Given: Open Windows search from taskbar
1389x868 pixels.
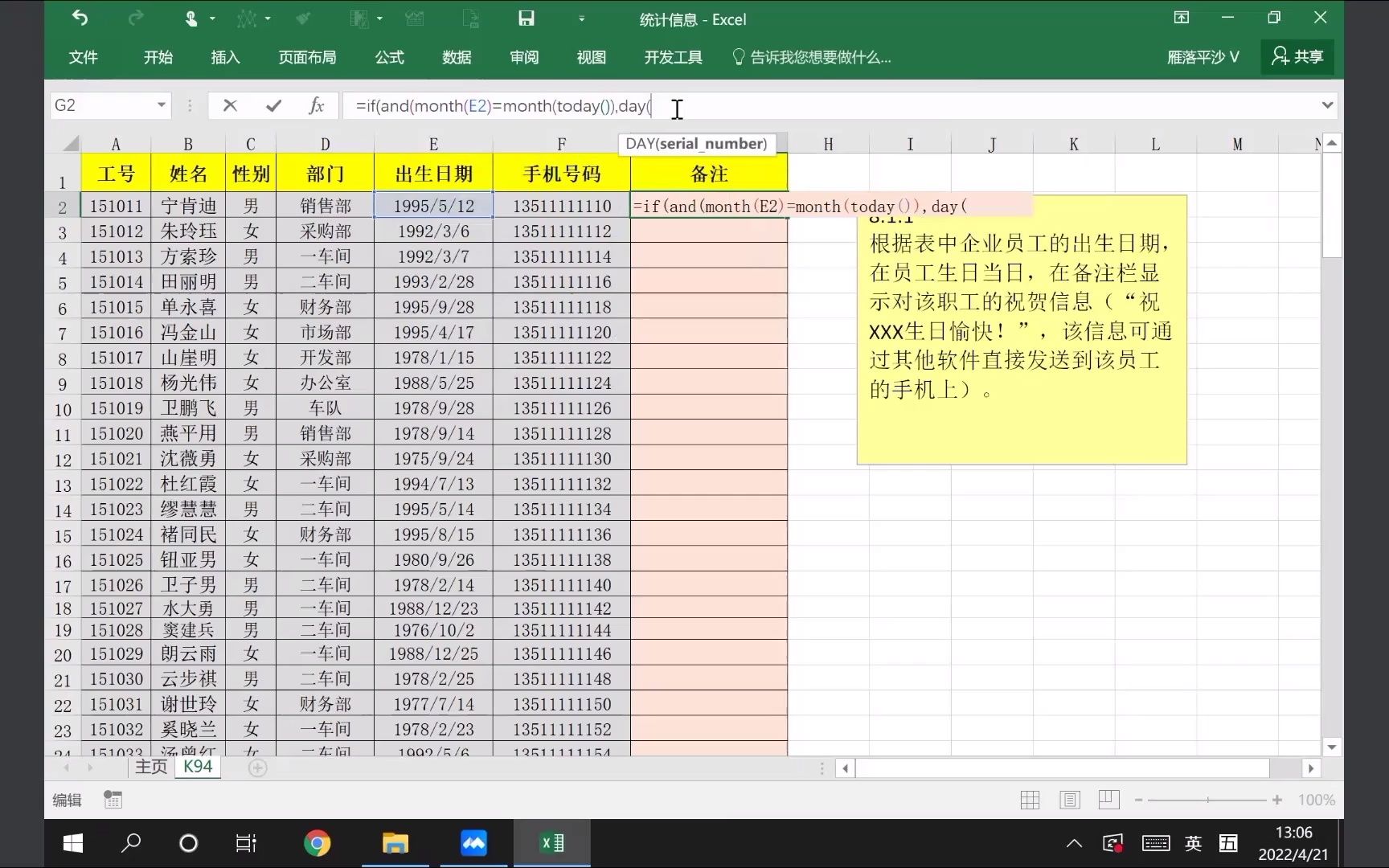Looking at the screenshot, I should 131,843.
